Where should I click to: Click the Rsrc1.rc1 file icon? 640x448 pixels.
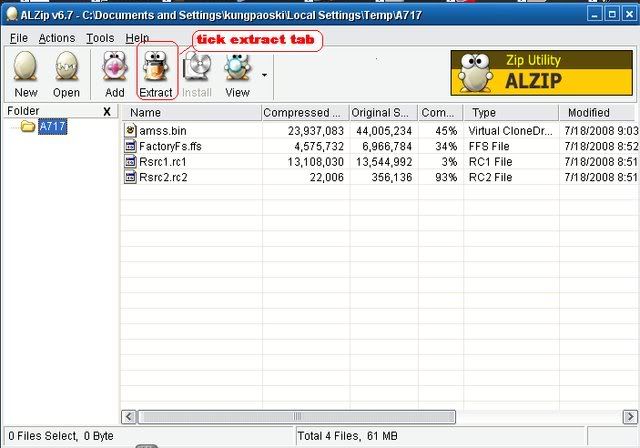coord(130,162)
